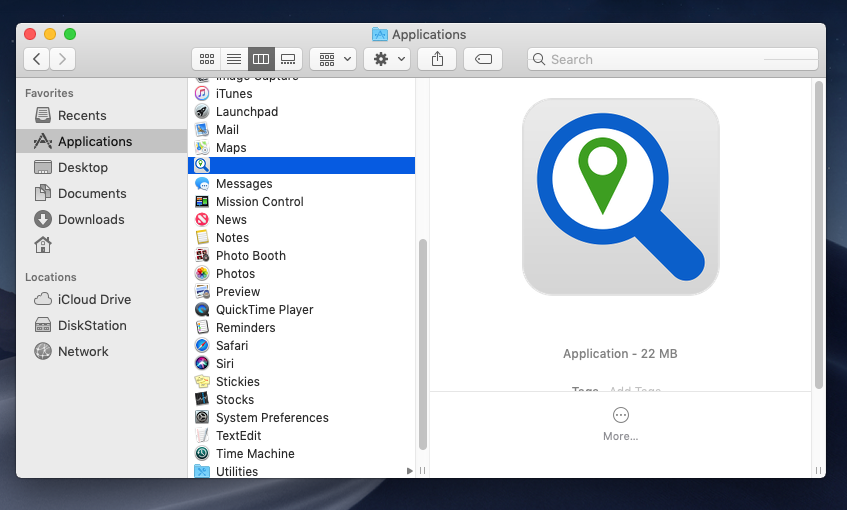Select the QuickTime Player icon
This screenshot has height=510, width=847.
pos(202,309)
